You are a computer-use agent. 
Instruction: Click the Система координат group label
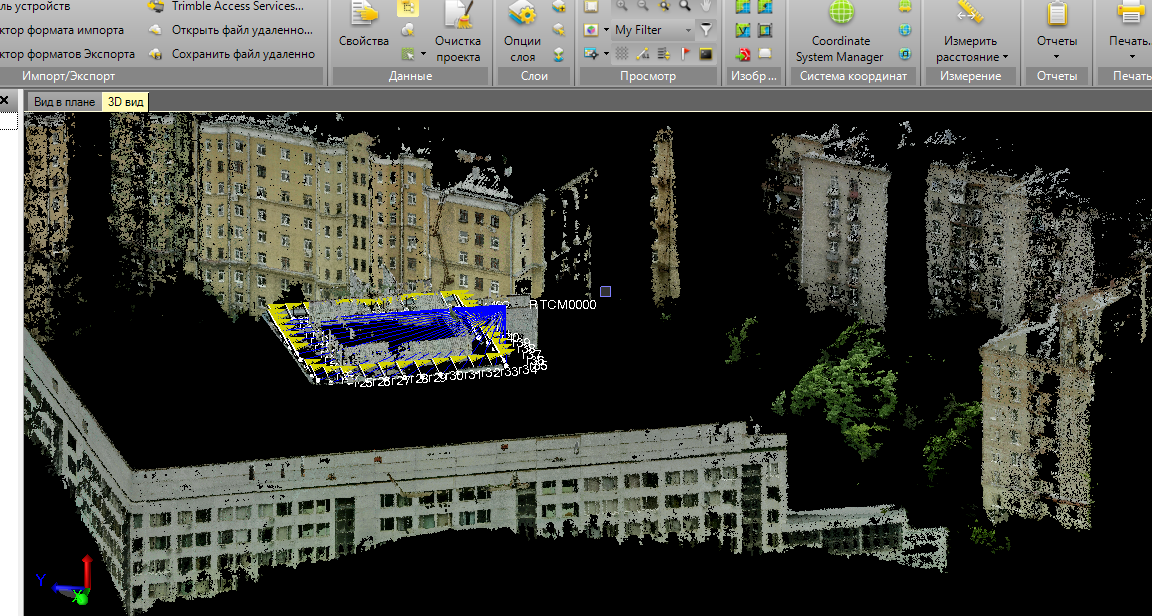853,76
